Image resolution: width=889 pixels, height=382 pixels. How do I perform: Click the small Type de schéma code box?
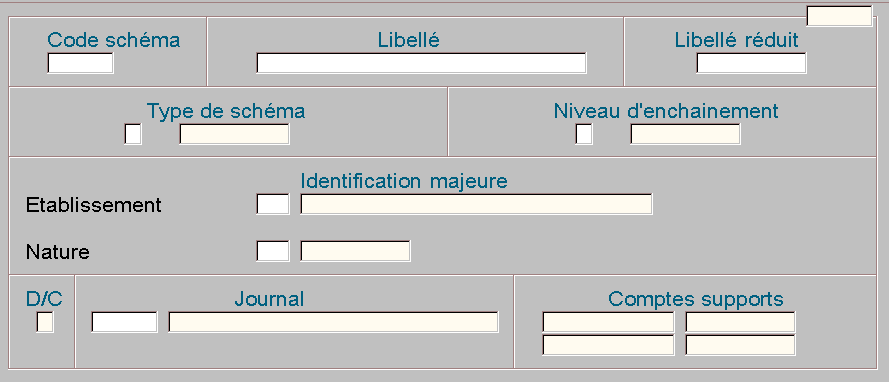[133, 134]
